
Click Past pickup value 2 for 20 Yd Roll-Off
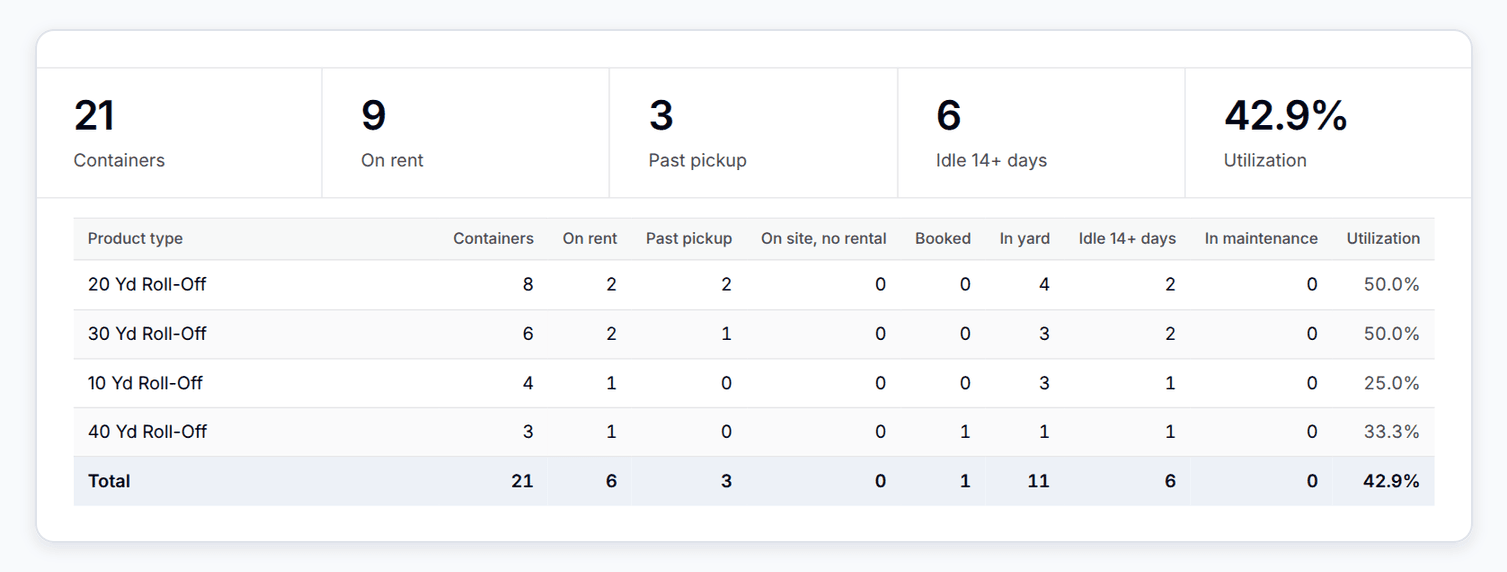pos(727,284)
